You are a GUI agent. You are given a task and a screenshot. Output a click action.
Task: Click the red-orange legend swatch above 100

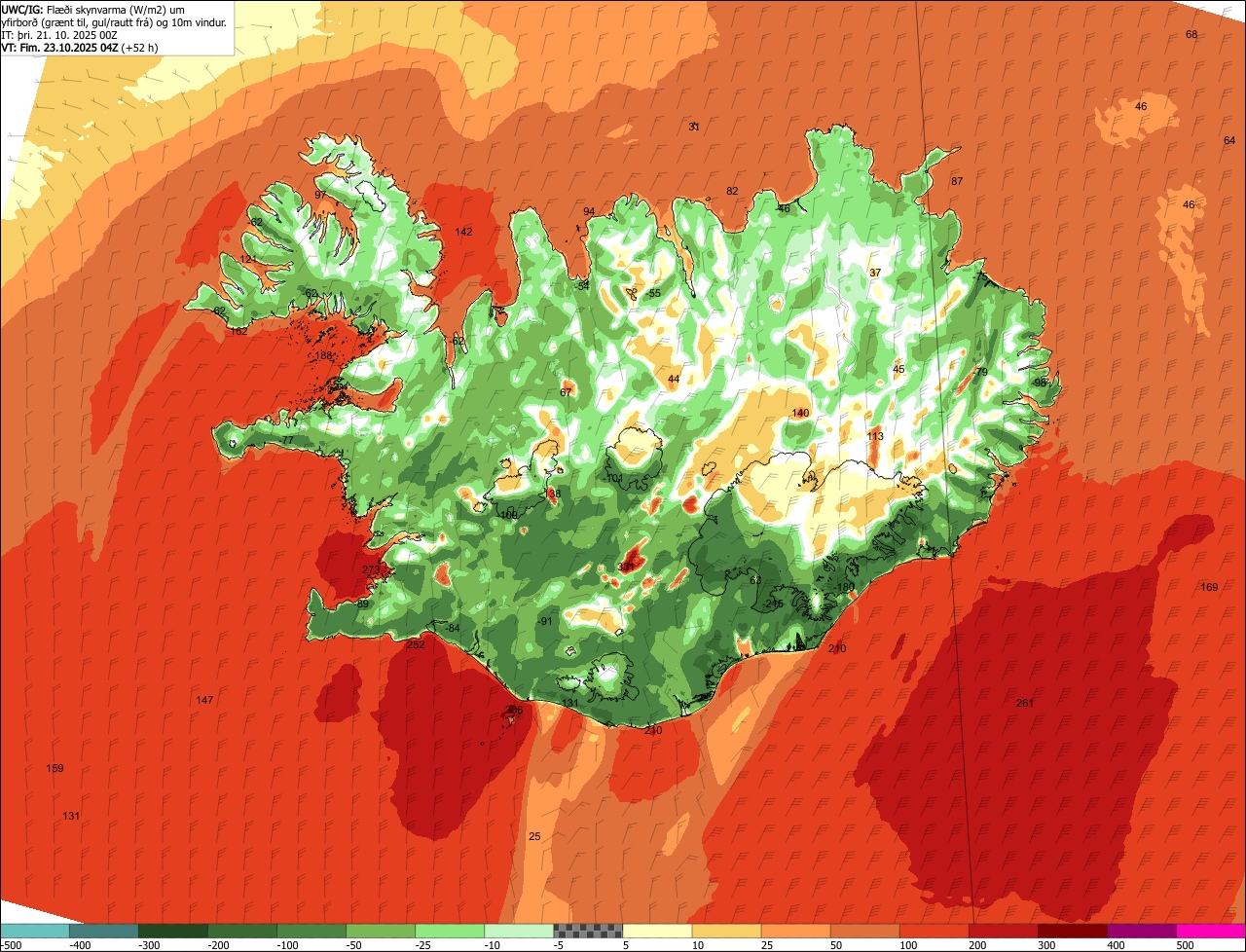point(934,931)
